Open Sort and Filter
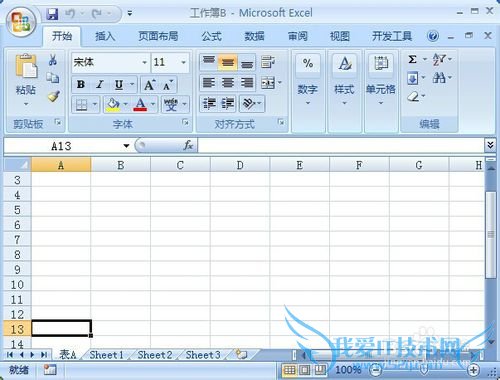The image size is (500, 380). 439,60
